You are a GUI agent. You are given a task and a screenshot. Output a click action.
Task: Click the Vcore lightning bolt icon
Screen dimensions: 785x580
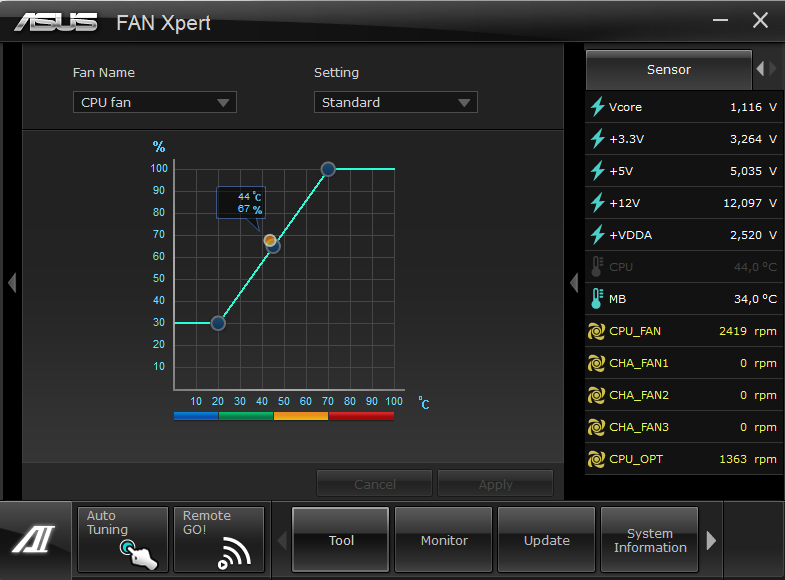pos(597,107)
